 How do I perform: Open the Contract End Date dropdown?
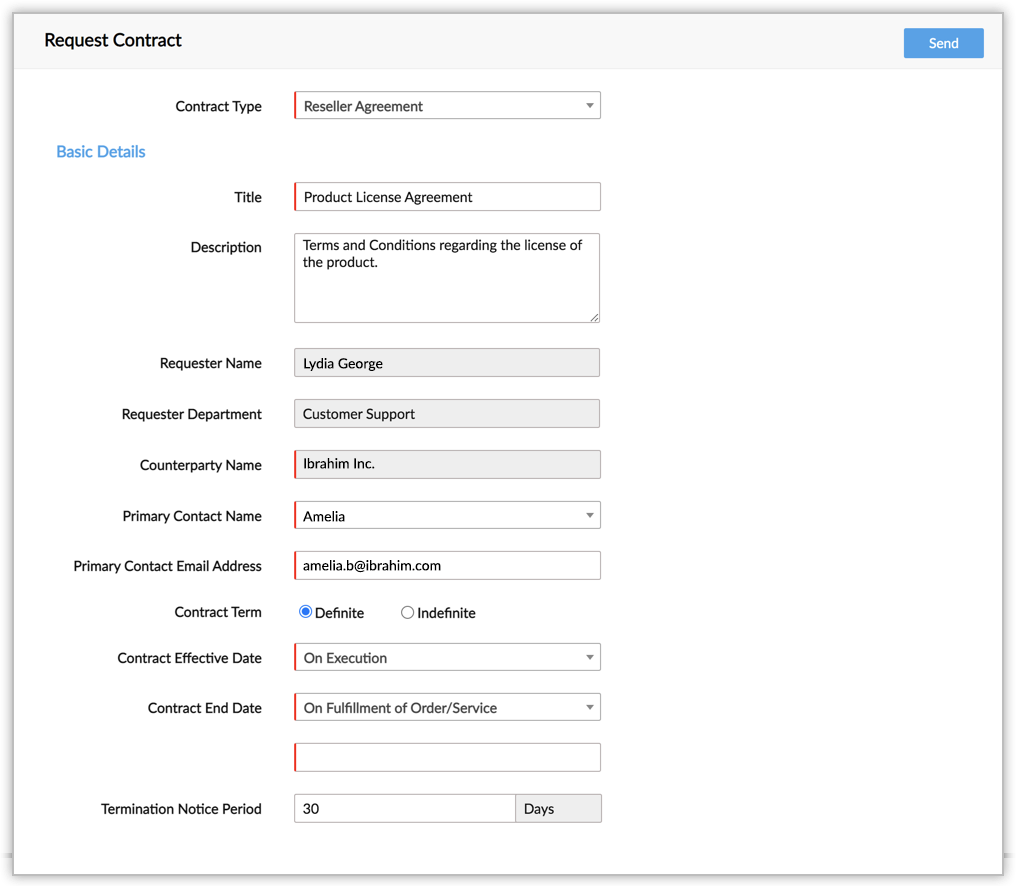pos(447,708)
